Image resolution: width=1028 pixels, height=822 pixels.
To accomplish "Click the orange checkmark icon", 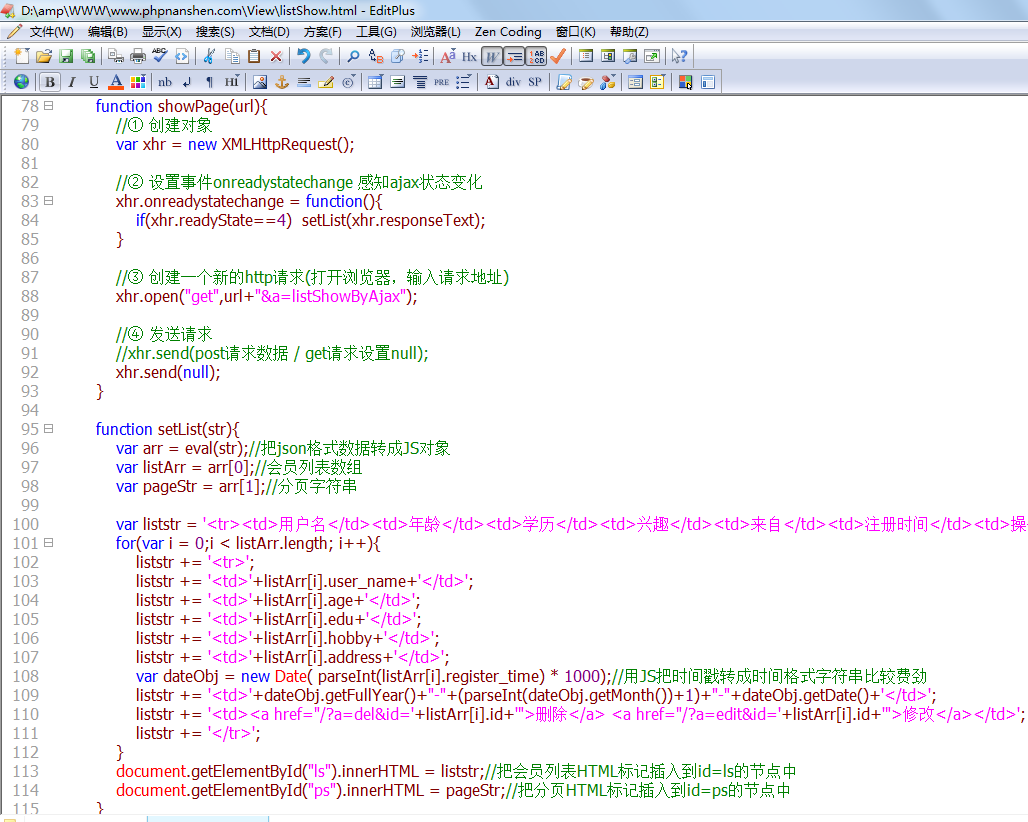I will [559, 56].
